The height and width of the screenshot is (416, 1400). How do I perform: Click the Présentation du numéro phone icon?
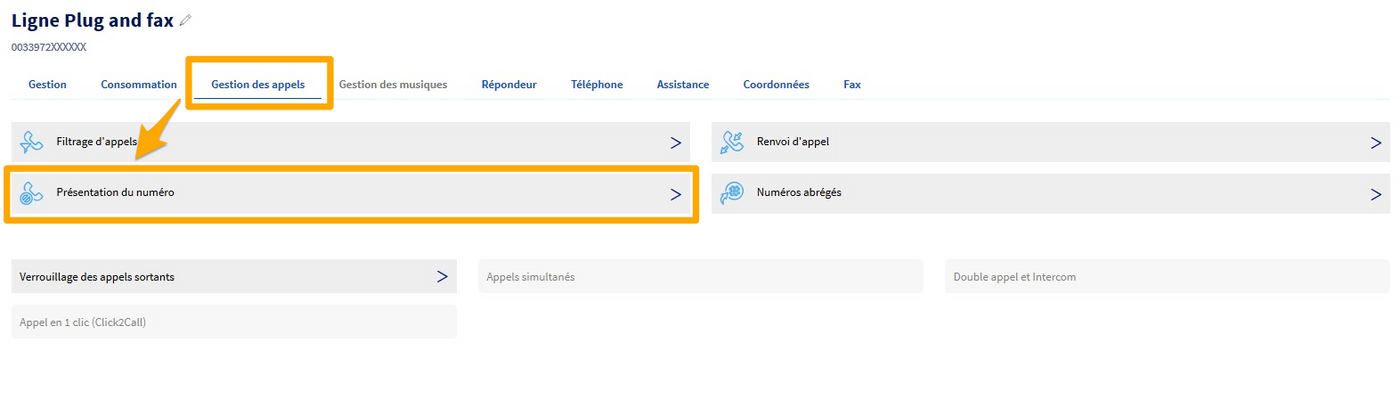click(x=32, y=193)
